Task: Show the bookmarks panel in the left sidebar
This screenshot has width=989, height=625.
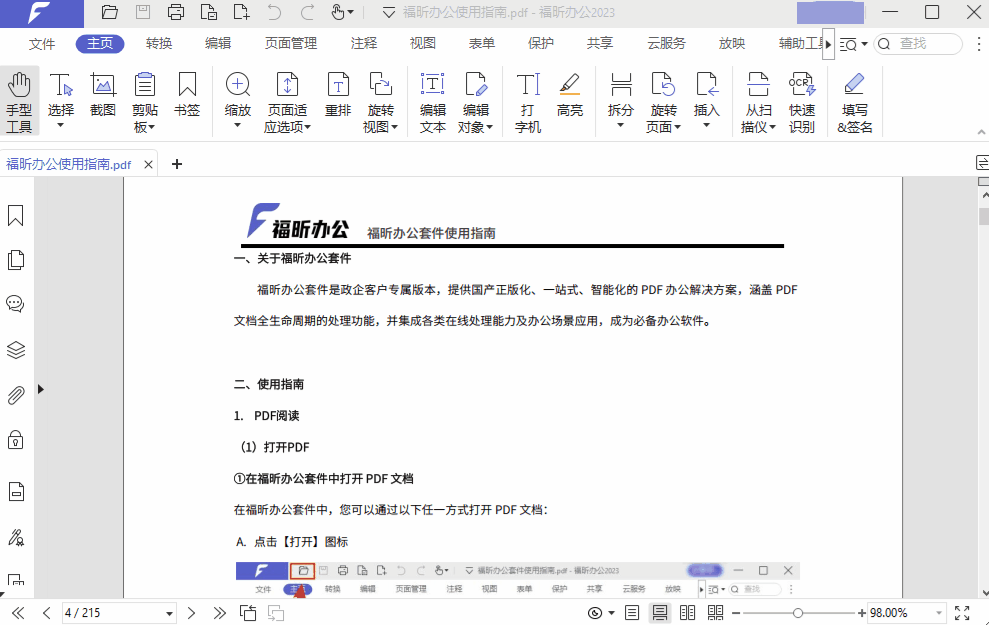Action: 15,214
